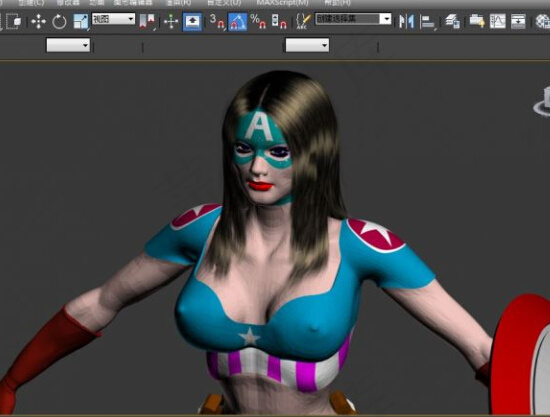The height and width of the screenshot is (417, 550).
Task: Toggle Keyboard Shortcut Override
Action: click(x=192, y=22)
